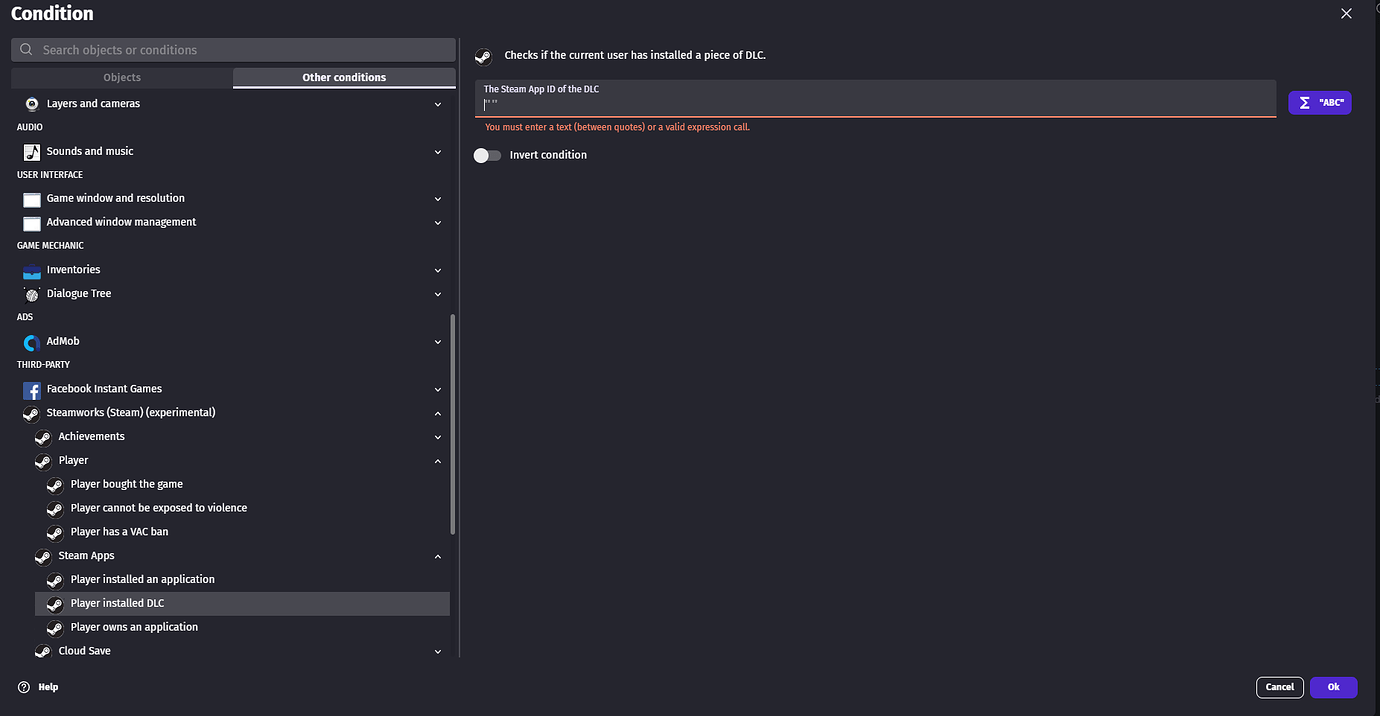This screenshot has width=1380, height=716.
Task: Open the expression builder with the sigma ABC button
Action: (1319, 102)
